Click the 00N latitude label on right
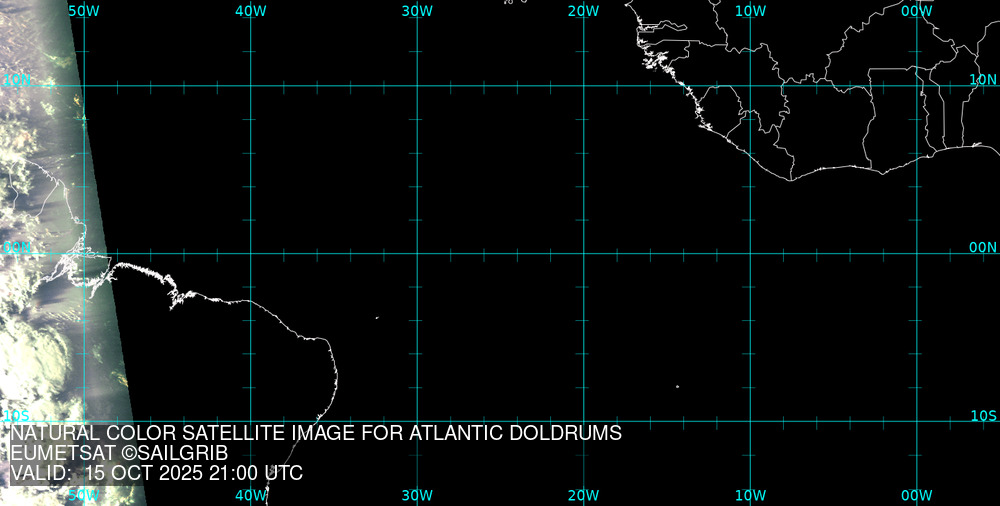This screenshot has width=1000, height=506. tap(983, 247)
